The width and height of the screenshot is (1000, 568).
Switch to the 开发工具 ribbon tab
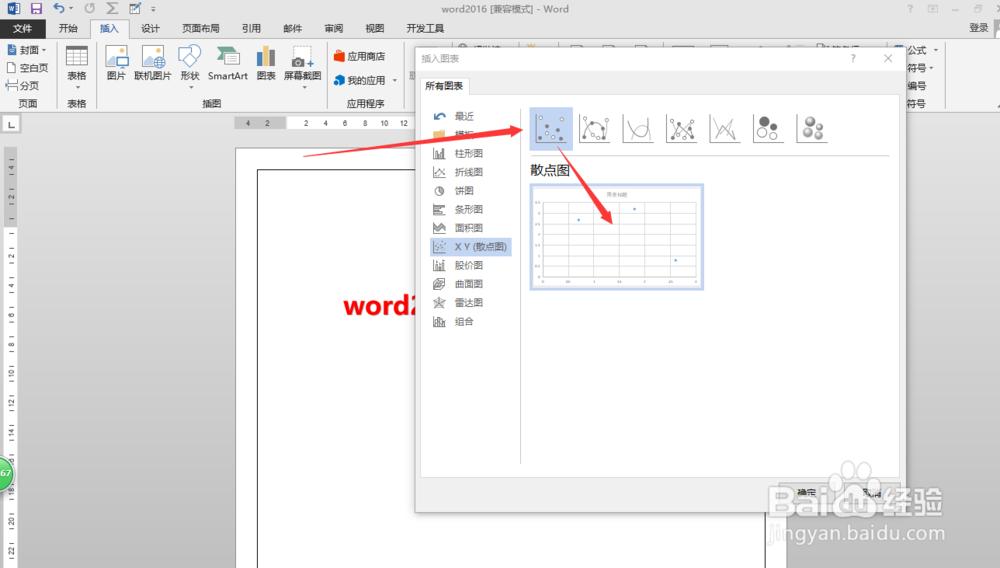[x=425, y=28]
